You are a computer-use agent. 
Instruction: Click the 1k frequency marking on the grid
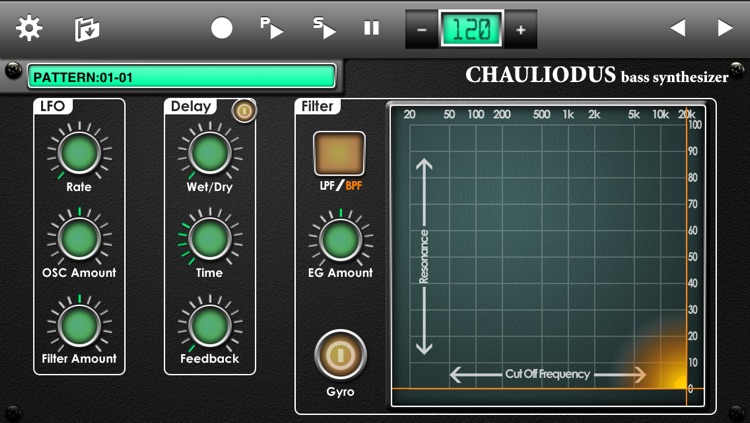click(x=568, y=114)
